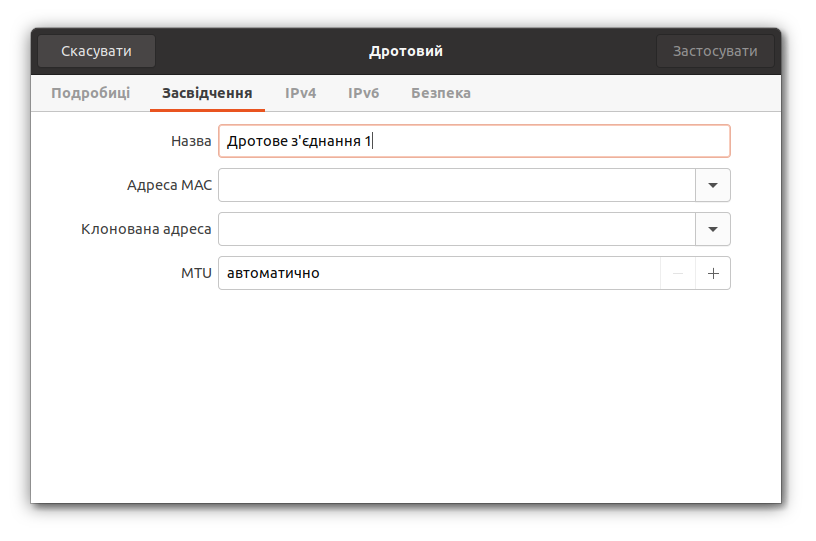The image size is (816, 541).
Task: Switch to the Подробиці tab
Action: coord(91,93)
